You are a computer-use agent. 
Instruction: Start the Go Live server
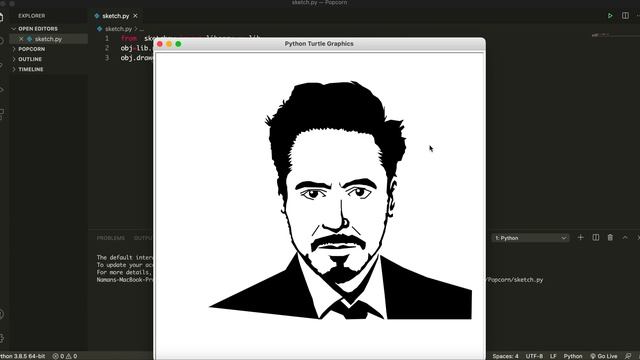(604, 356)
